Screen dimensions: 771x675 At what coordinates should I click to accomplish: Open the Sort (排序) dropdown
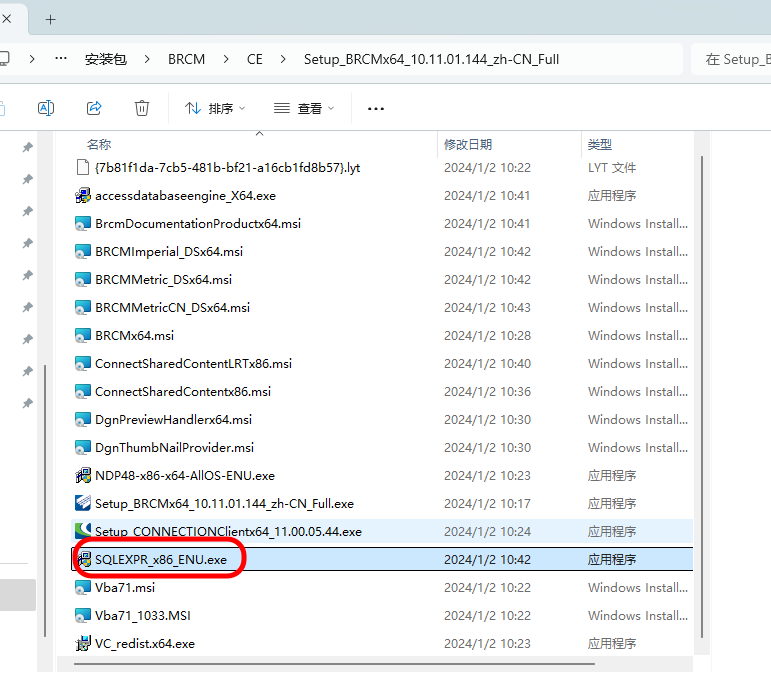215,108
